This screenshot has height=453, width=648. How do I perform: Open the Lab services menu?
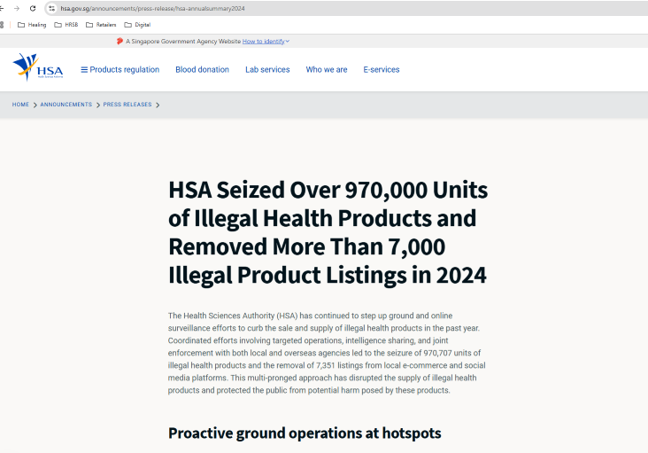267,70
